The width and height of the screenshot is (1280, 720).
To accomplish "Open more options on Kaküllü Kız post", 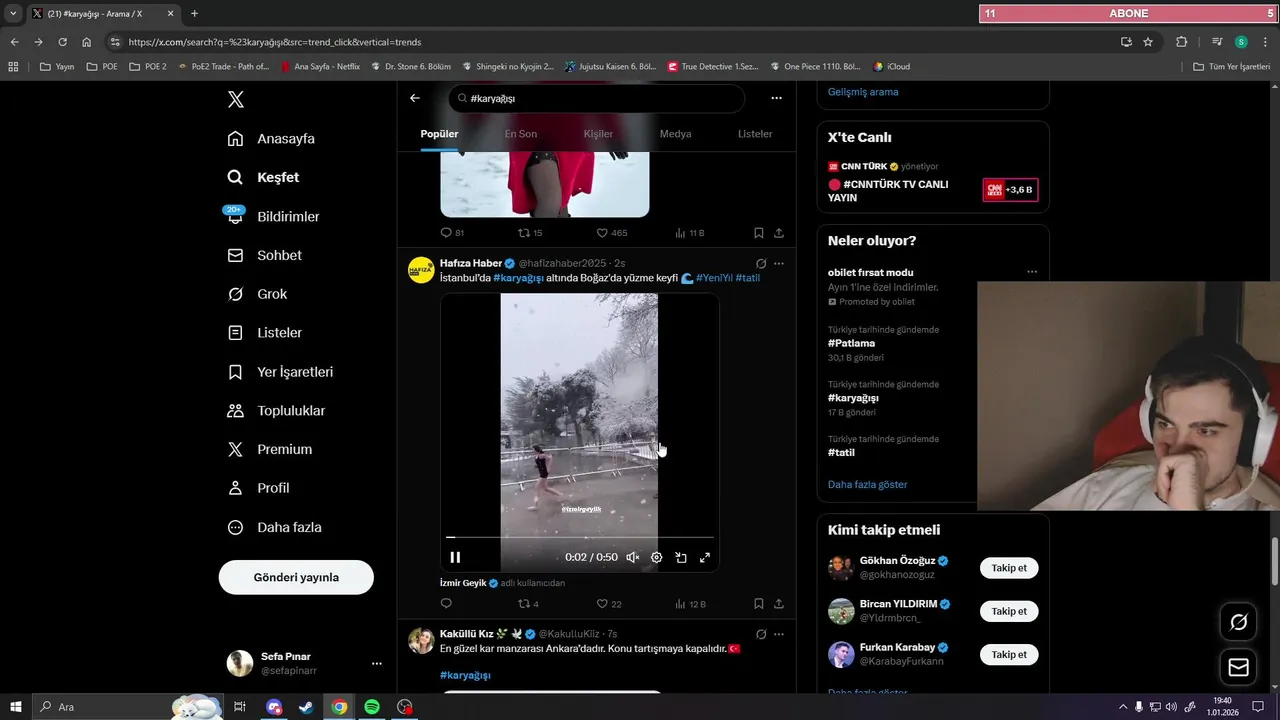I will coord(778,634).
